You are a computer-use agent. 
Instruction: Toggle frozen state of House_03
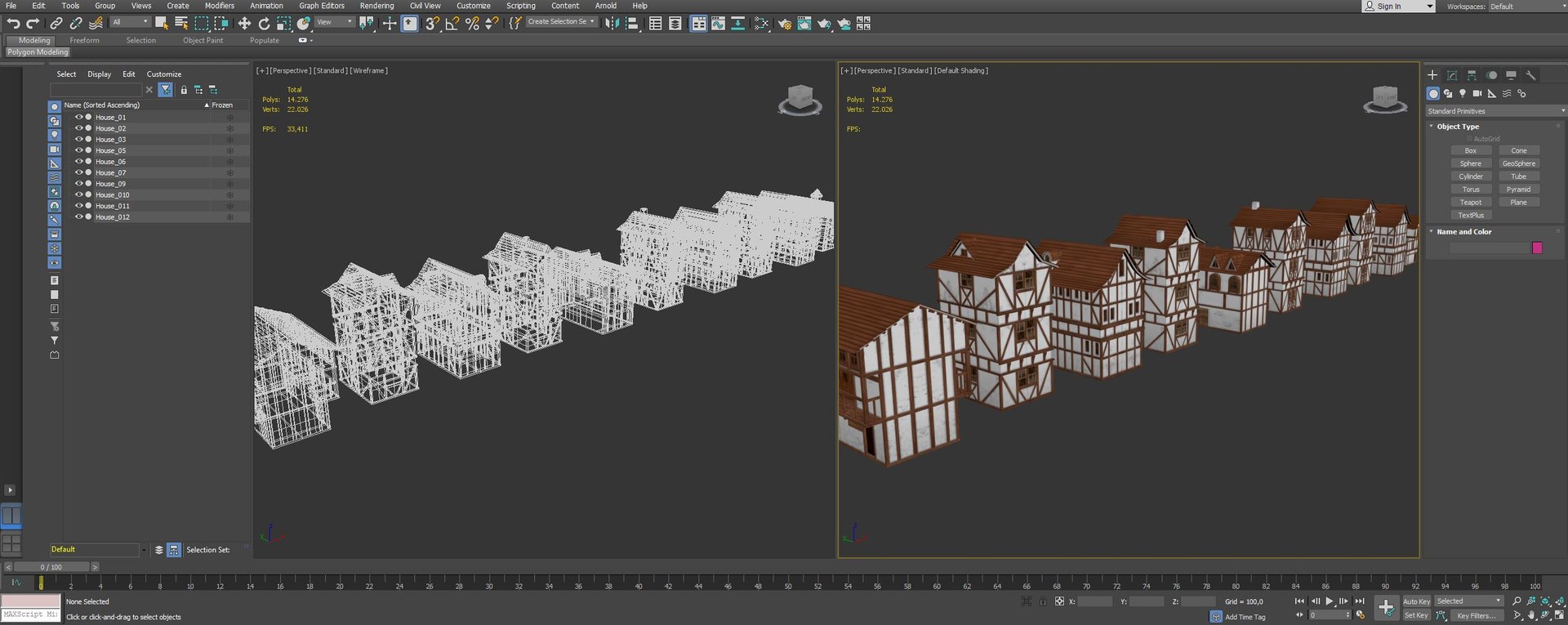229,140
